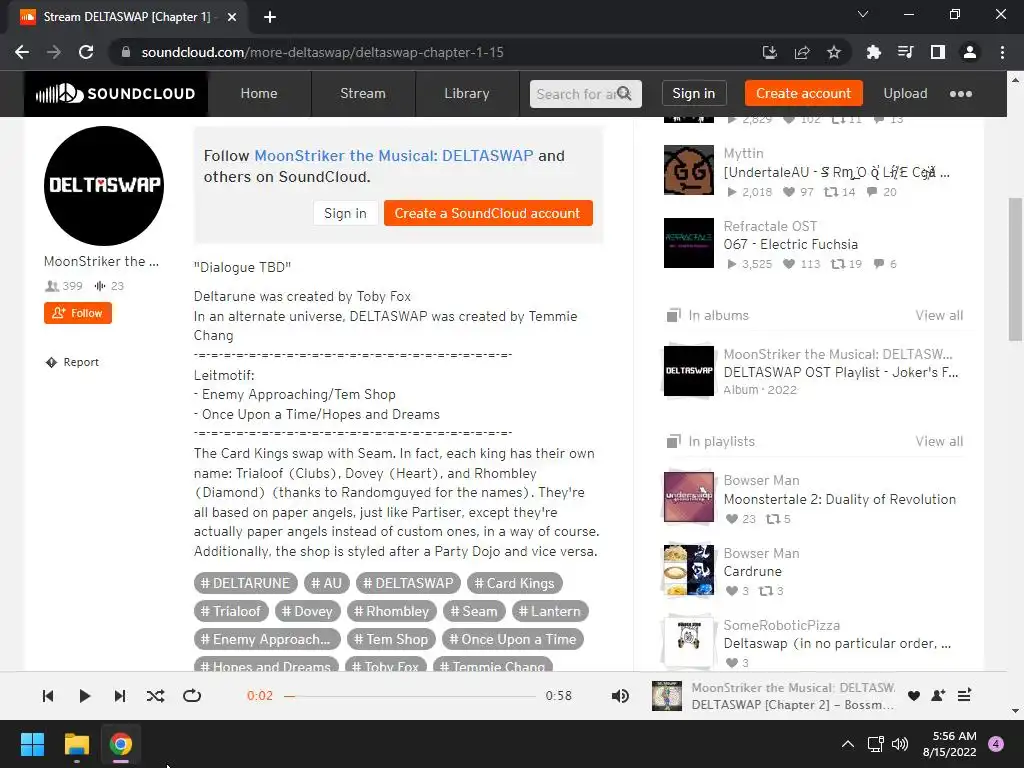Open the 399 followers count
Viewport: 1024px width, 768px height.
coord(64,286)
